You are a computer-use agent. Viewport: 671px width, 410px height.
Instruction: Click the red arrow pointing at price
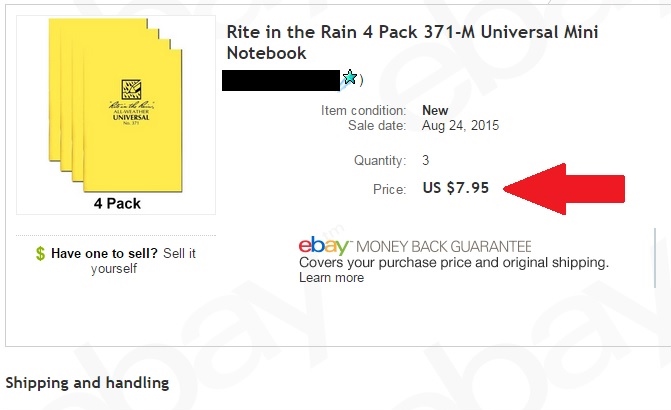click(565, 188)
